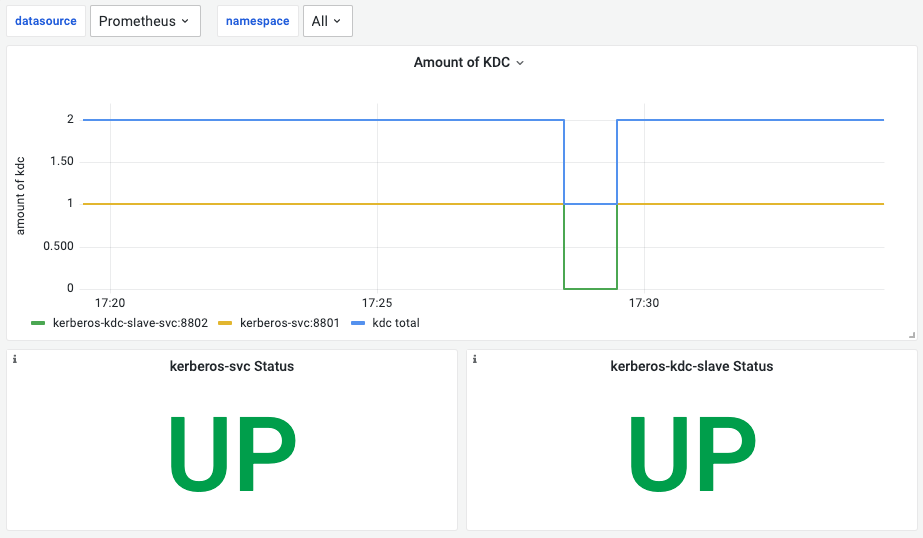This screenshot has height=538, width=923.
Task: Toggle the kerberos-kdc-slave-svc:8802 series label
Action: pyautogui.click(x=130, y=323)
